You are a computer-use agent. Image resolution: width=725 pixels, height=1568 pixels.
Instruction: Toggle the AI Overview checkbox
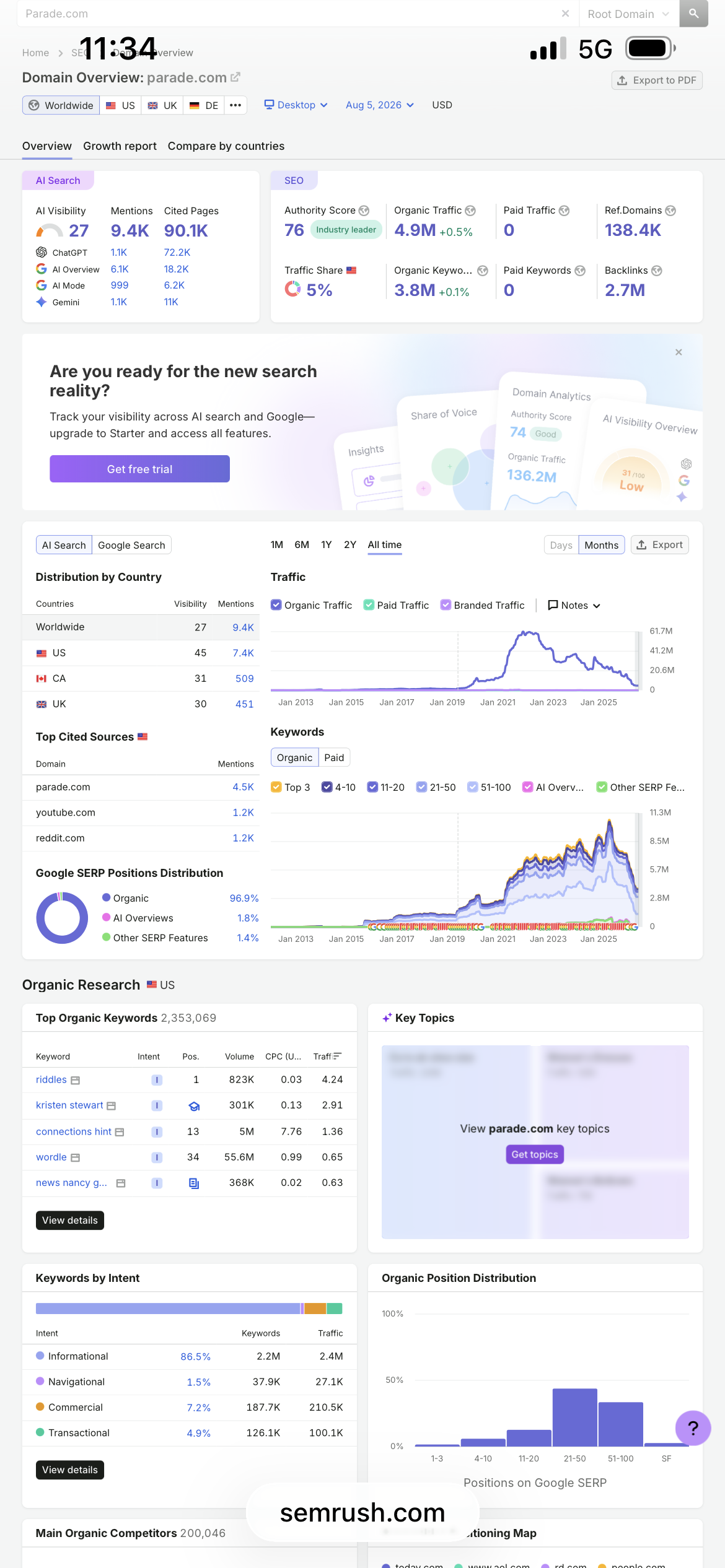(x=528, y=787)
